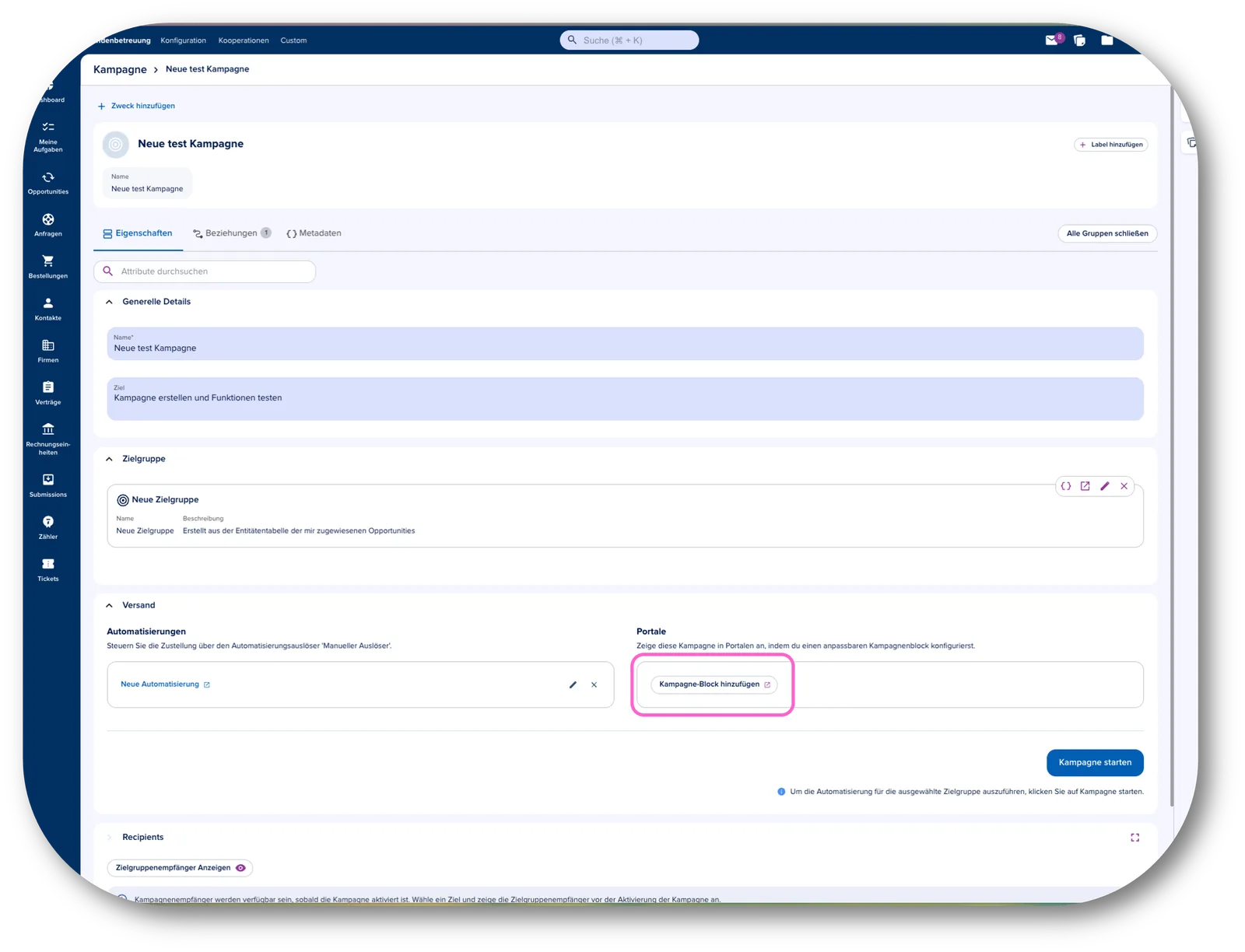1245x952 pixels.
Task: Open the mail inbox with notification badge
Action: 1053,40
